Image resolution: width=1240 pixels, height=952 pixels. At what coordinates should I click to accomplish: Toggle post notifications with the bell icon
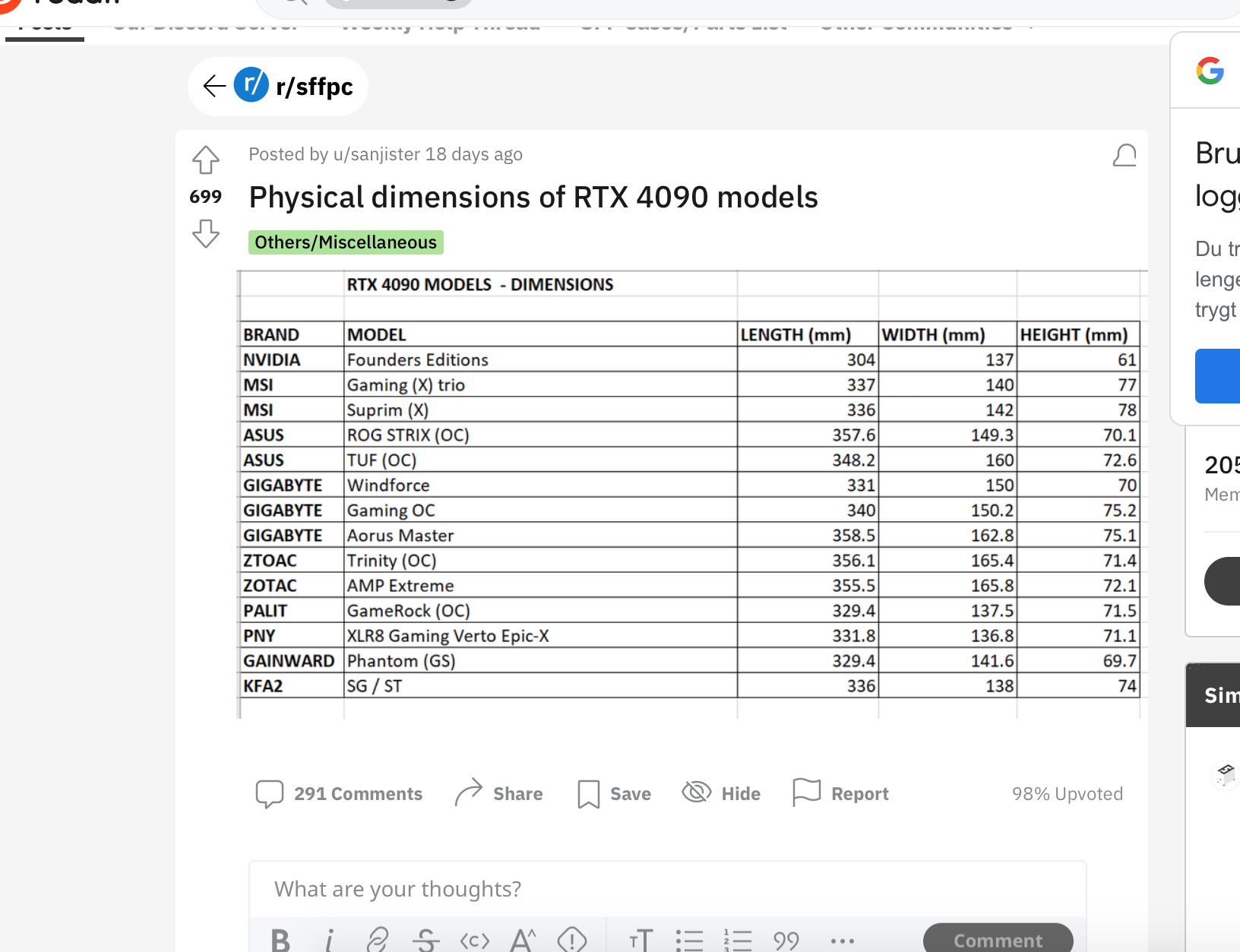point(1125,155)
